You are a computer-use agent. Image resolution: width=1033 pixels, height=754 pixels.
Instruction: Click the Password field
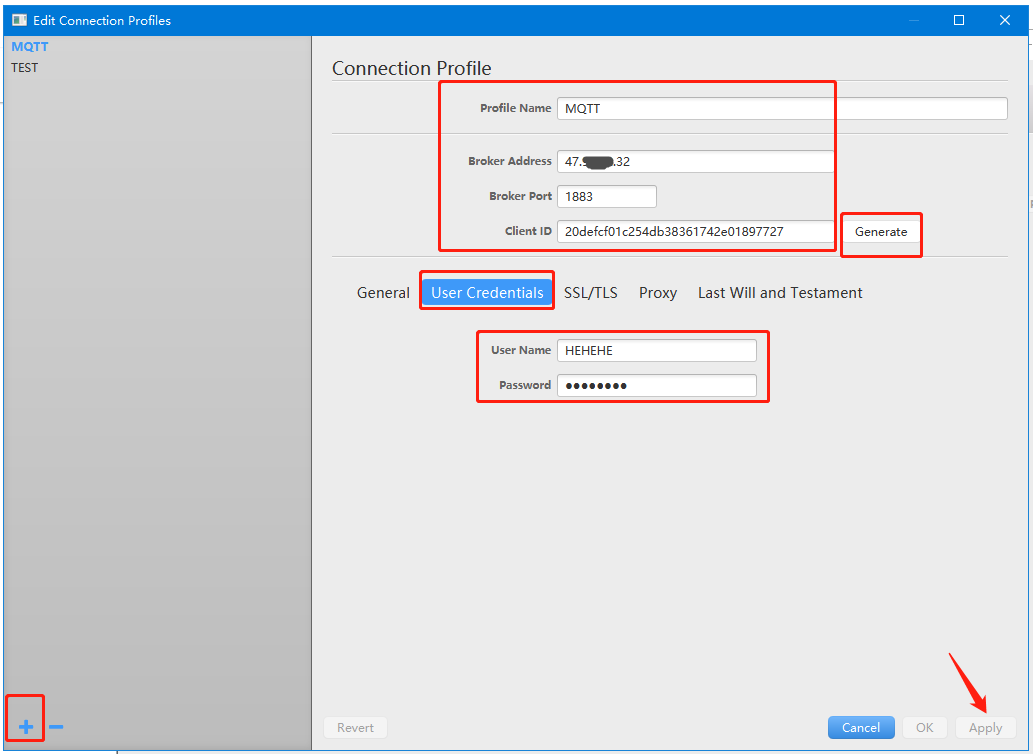656,385
